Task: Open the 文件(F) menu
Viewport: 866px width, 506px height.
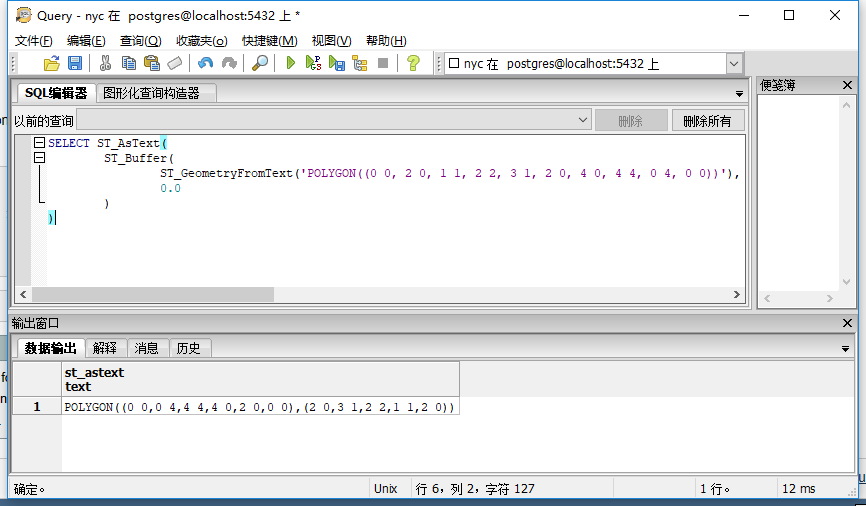Action: click(34, 41)
